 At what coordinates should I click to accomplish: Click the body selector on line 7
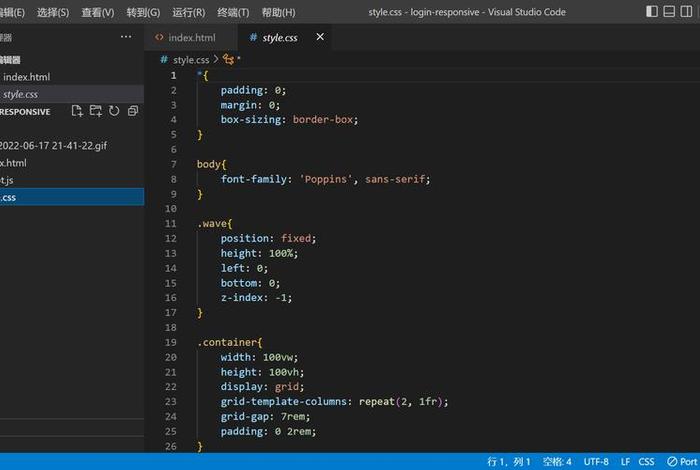(x=208, y=164)
